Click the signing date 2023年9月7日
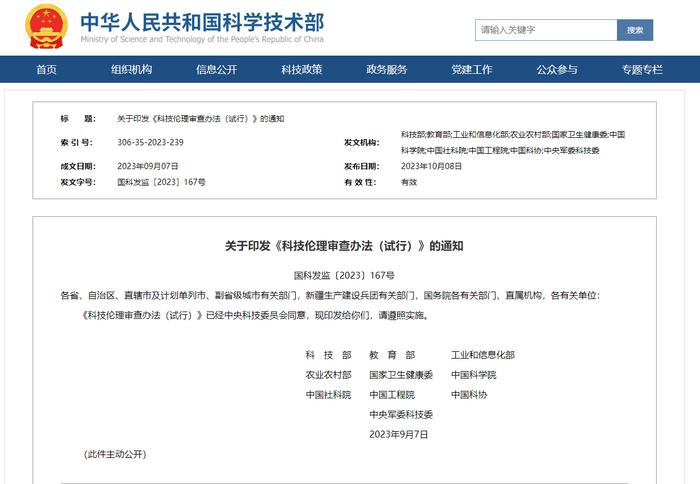 click(399, 434)
